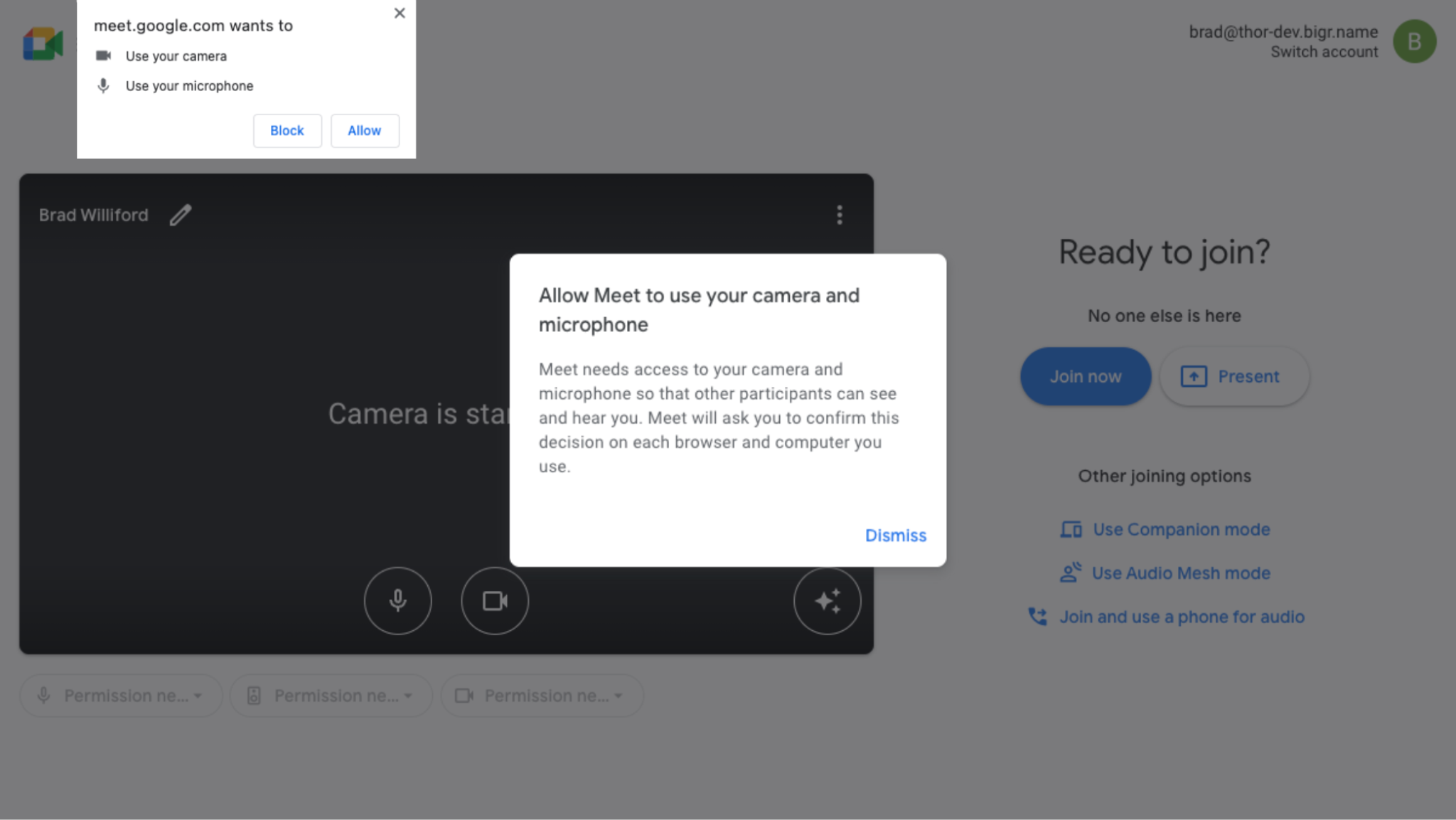Click the sparkle/effects icon

(x=827, y=601)
